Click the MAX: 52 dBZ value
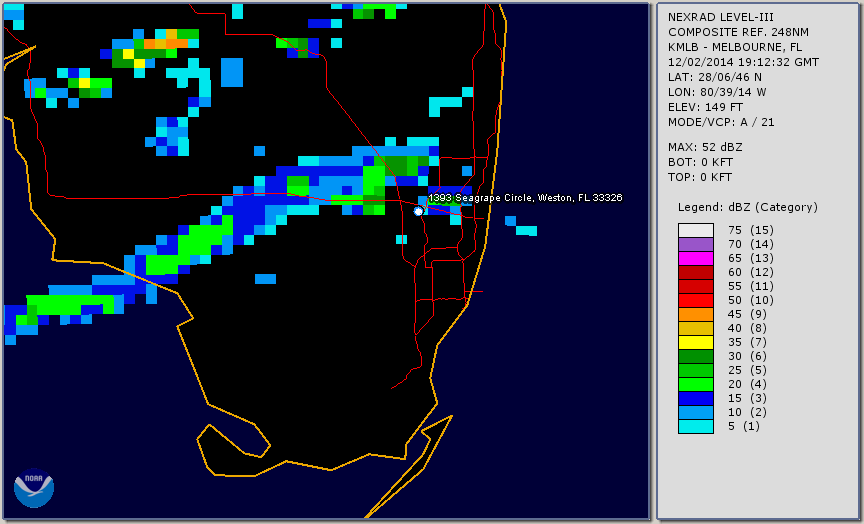Screen dimensions: 864x524 click(x=705, y=148)
